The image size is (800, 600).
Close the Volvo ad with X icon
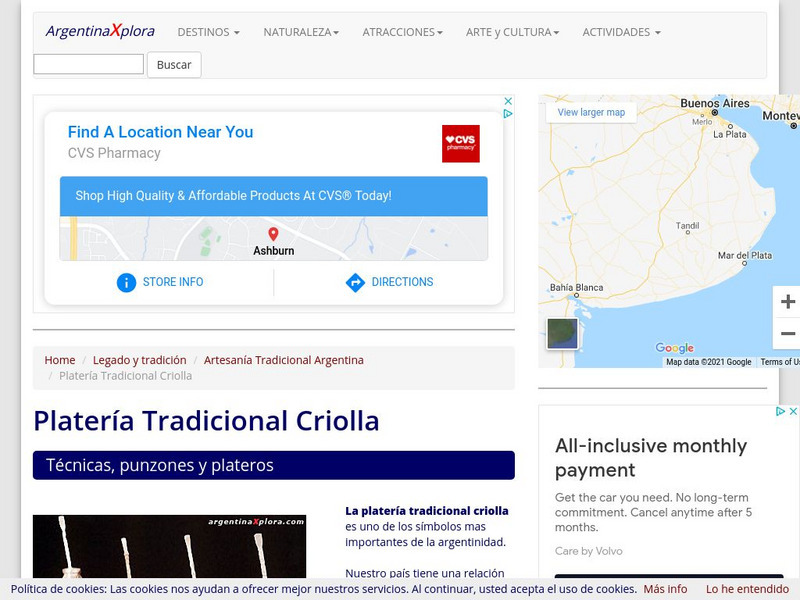tap(793, 411)
